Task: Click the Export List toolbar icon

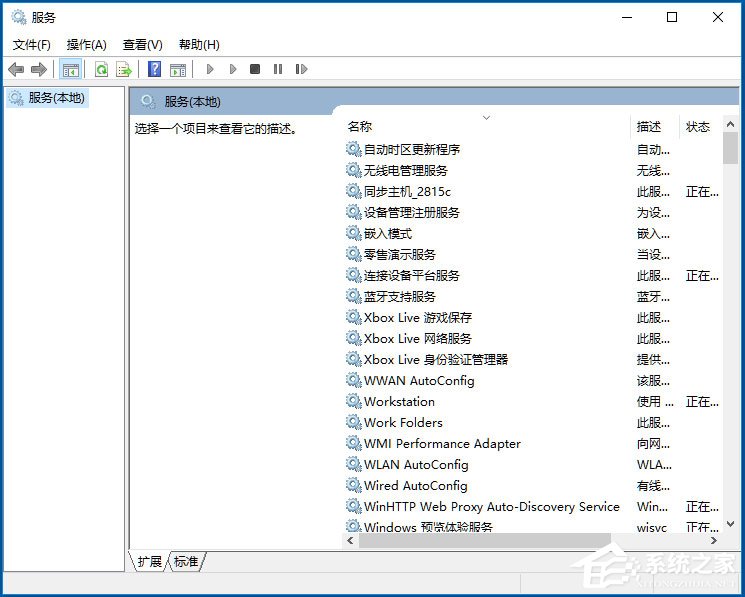Action: [124, 69]
